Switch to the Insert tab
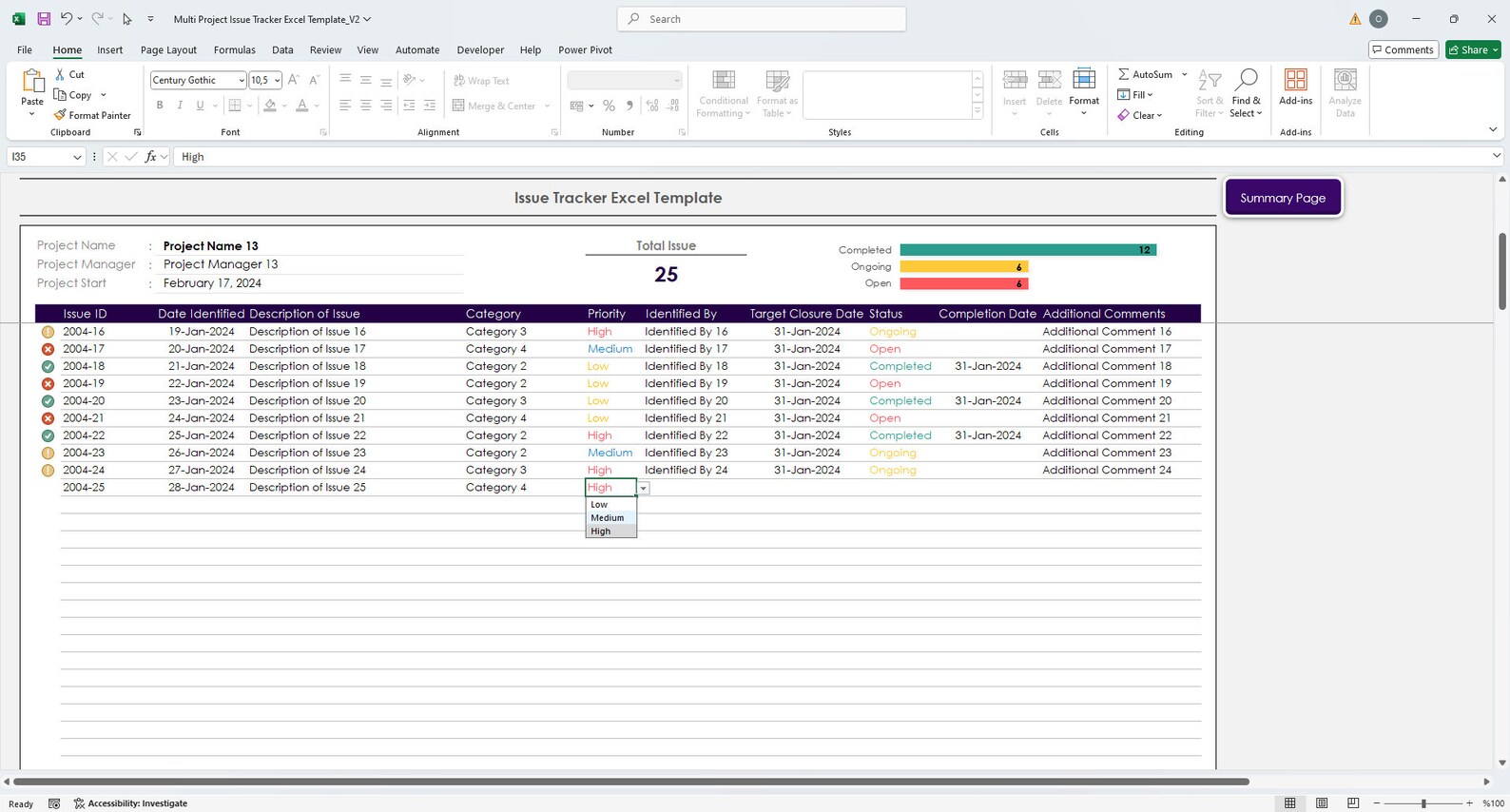 tap(109, 49)
